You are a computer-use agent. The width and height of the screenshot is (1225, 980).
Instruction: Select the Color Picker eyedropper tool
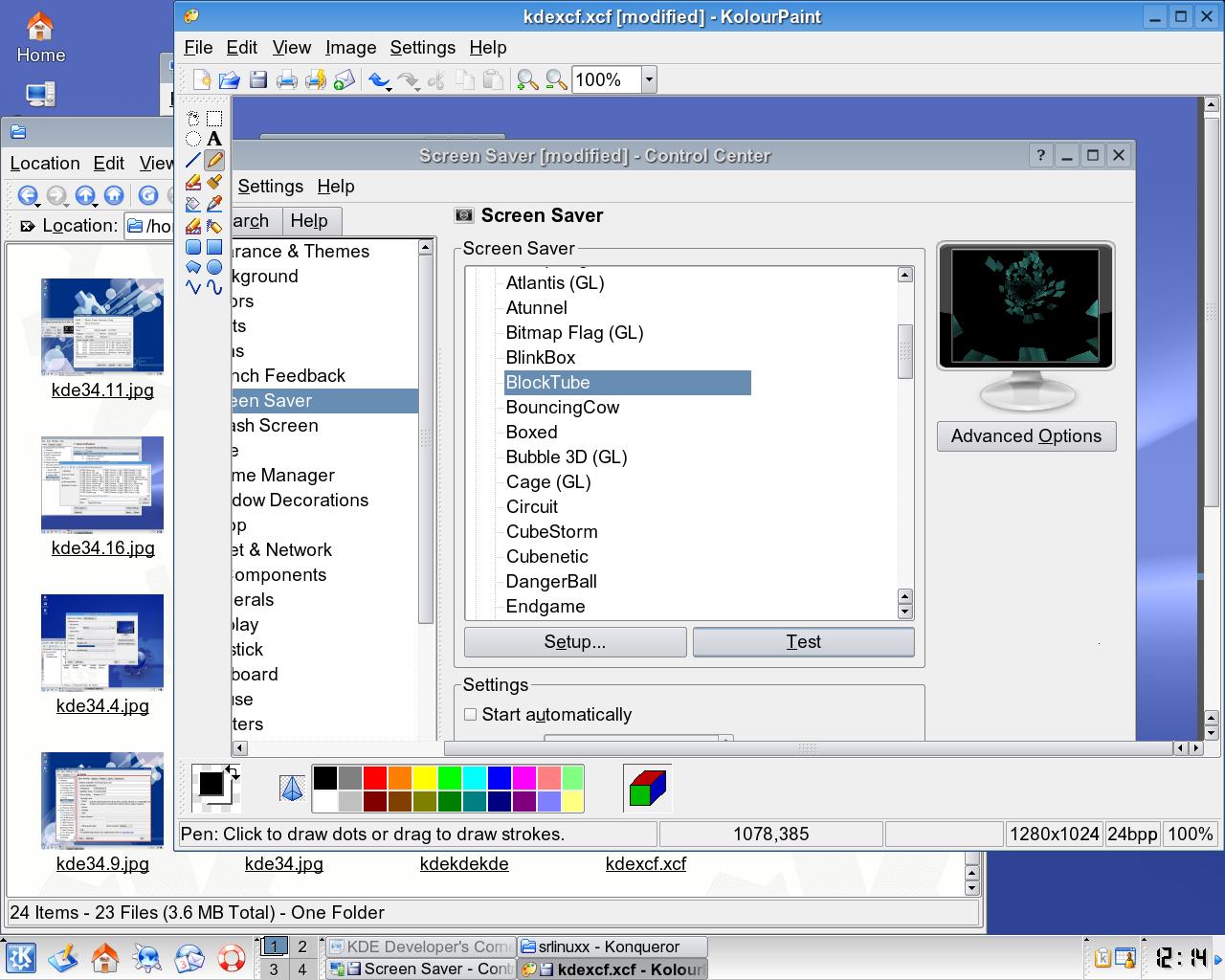[214, 203]
